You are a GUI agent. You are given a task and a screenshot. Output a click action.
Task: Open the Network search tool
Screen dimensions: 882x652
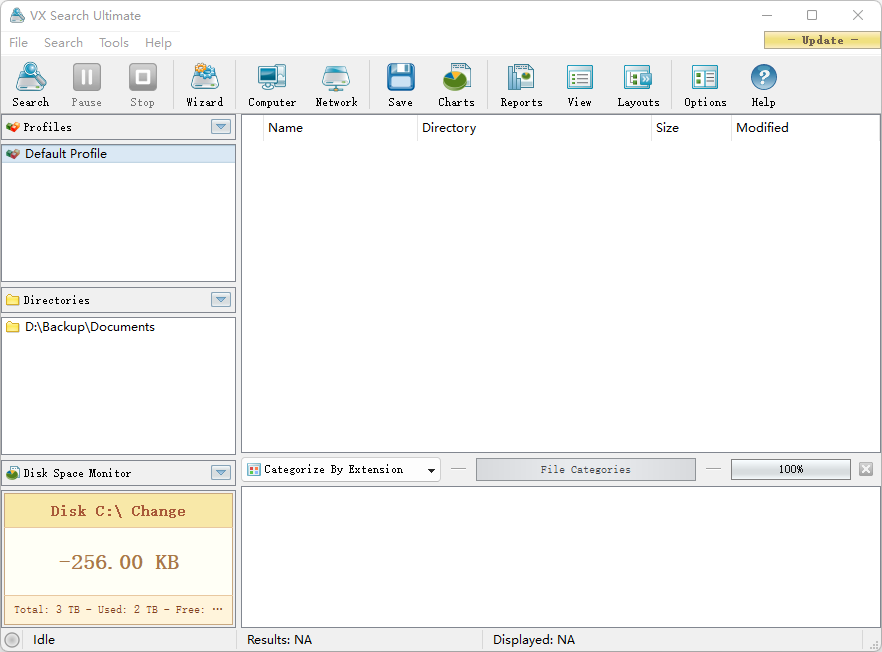(x=336, y=85)
